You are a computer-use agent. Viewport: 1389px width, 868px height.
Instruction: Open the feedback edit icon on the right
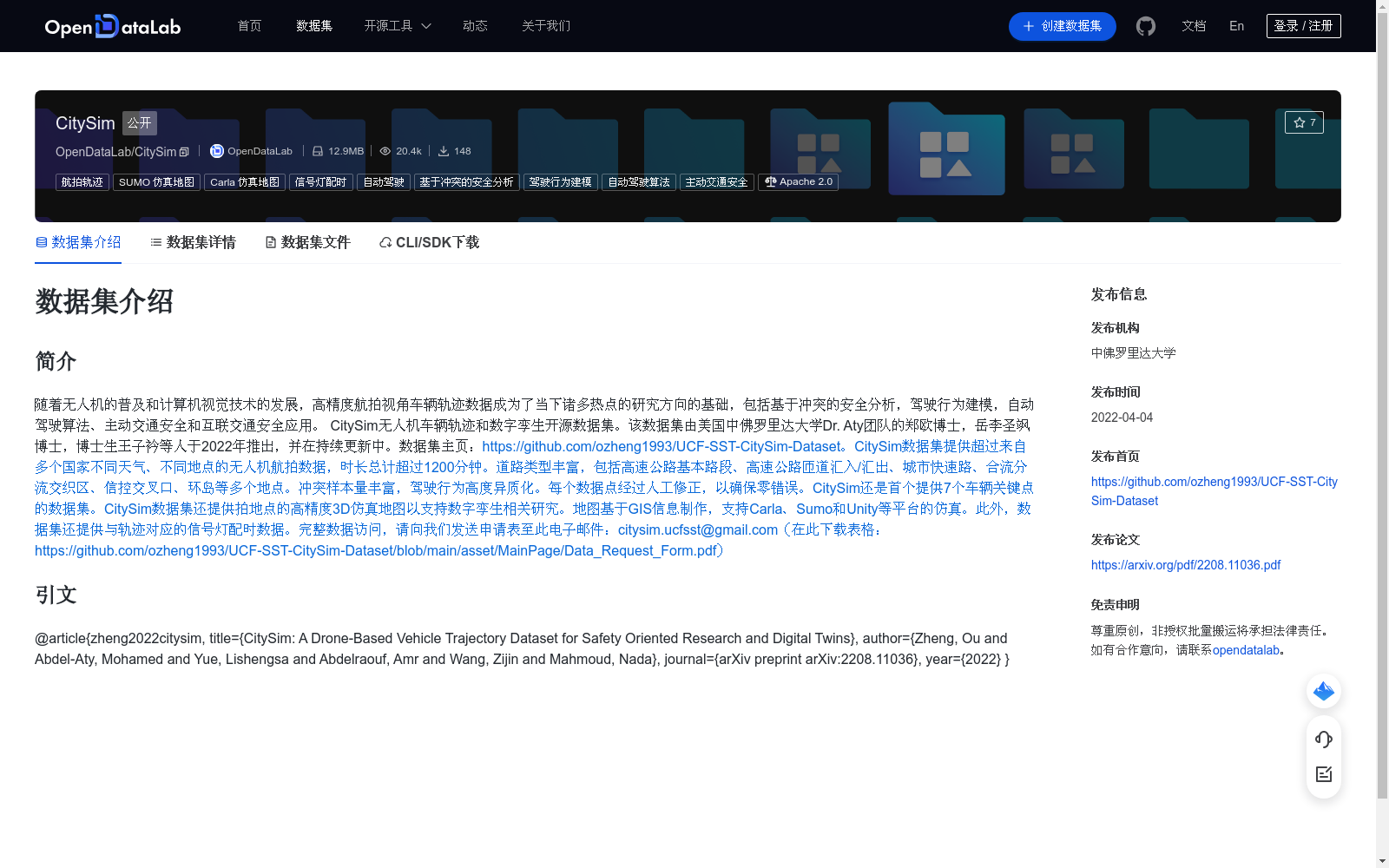pos(1323,774)
